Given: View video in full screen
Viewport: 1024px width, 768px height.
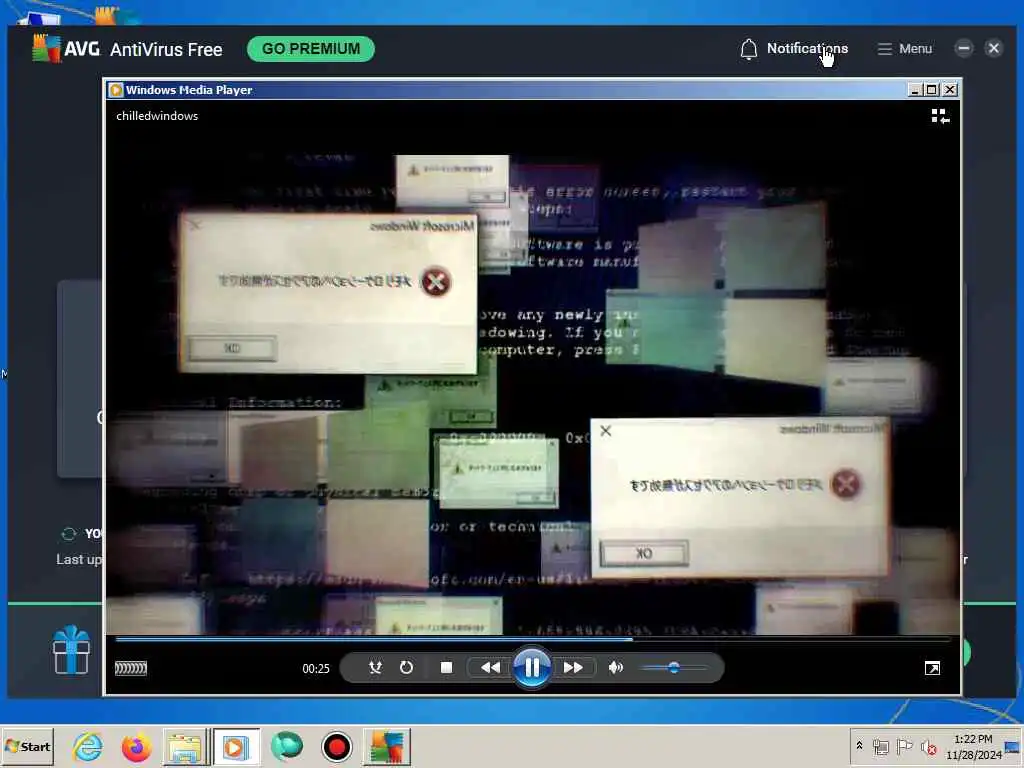Looking at the screenshot, I should point(933,668).
